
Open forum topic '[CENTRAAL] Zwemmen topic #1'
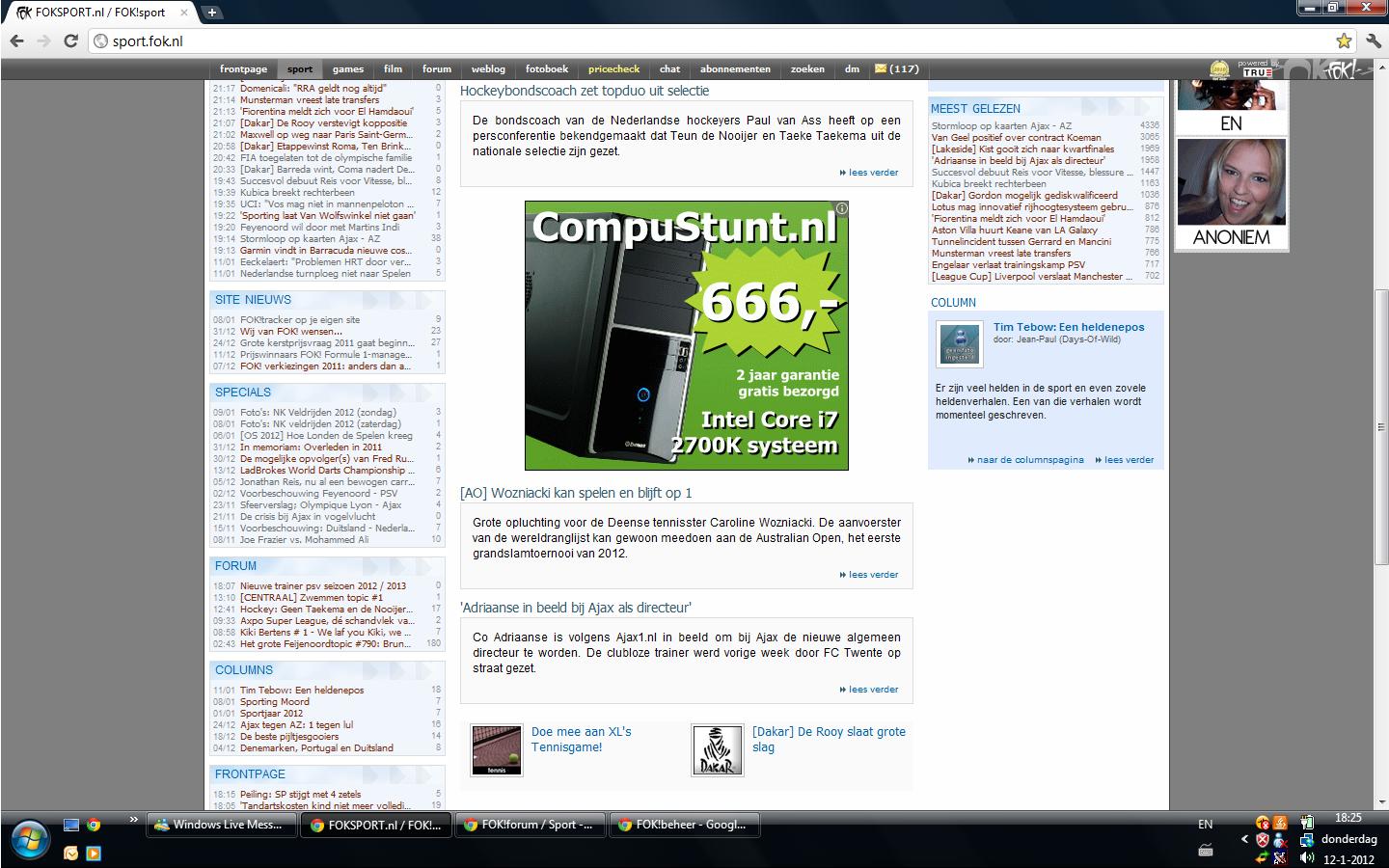click(312, 597)
